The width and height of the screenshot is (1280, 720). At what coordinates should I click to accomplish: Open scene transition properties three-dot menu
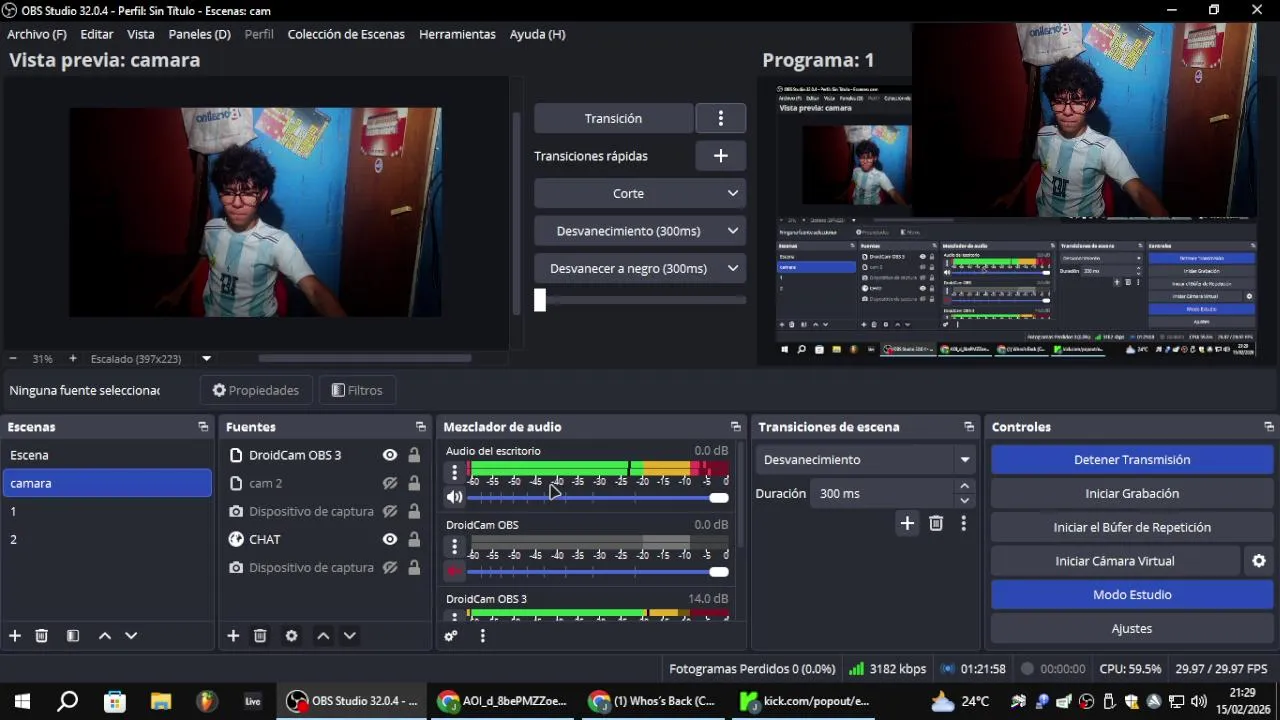(x=963, y=523)
